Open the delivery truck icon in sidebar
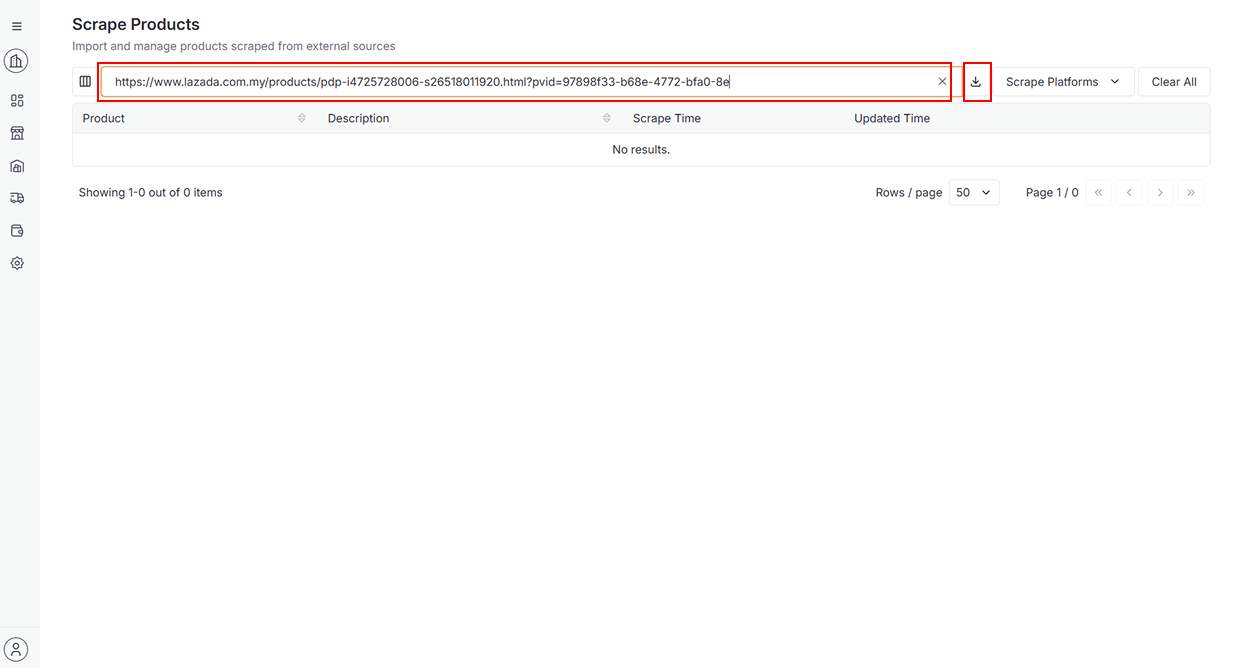Viewport: 1241px width, 668px height. pyautogui.click(x=16, y=198)
